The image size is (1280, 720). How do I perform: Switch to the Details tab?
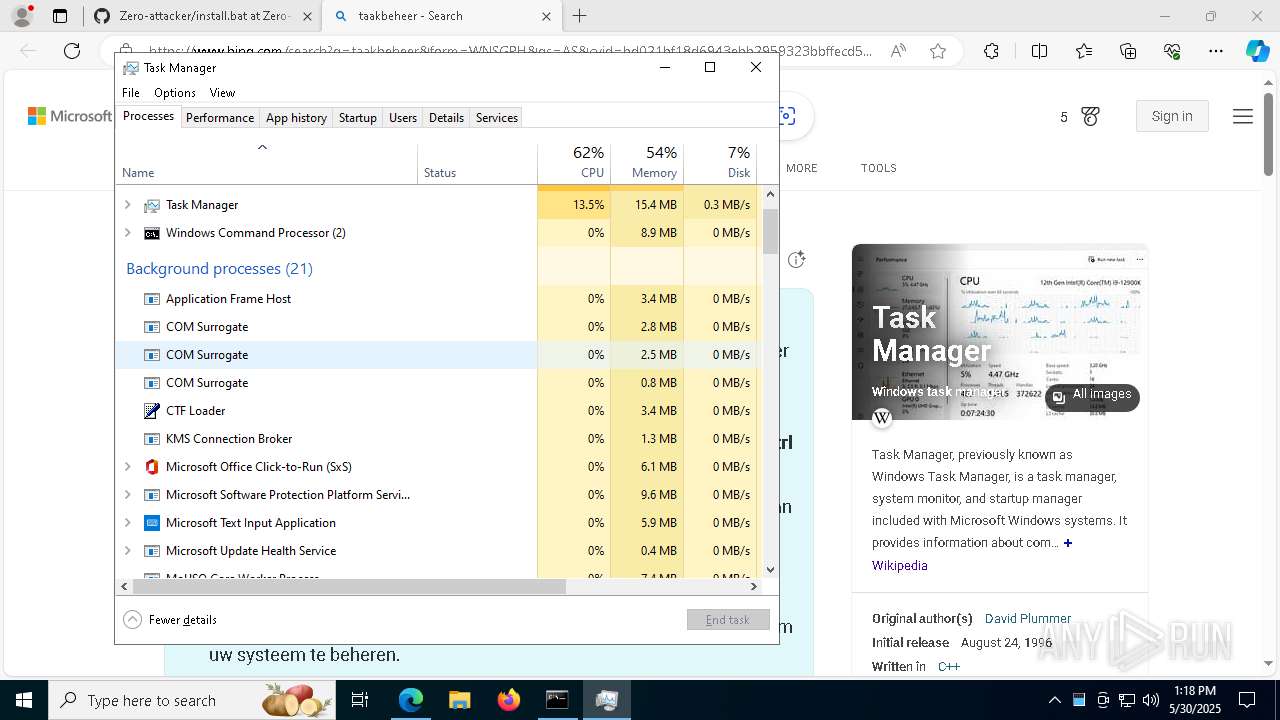click(446, 117)
